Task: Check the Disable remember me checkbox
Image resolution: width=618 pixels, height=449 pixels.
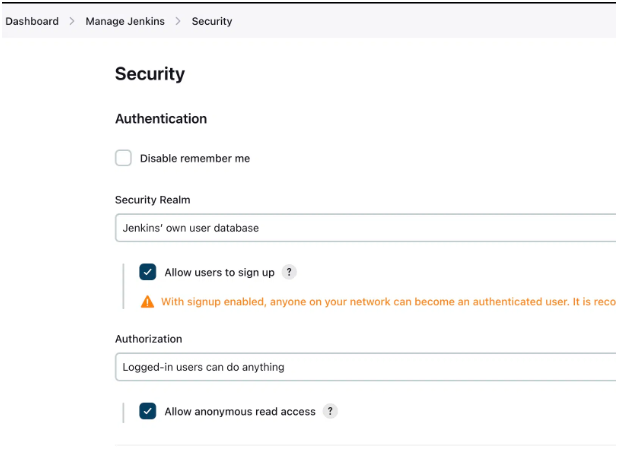Action: coord(123,158)
